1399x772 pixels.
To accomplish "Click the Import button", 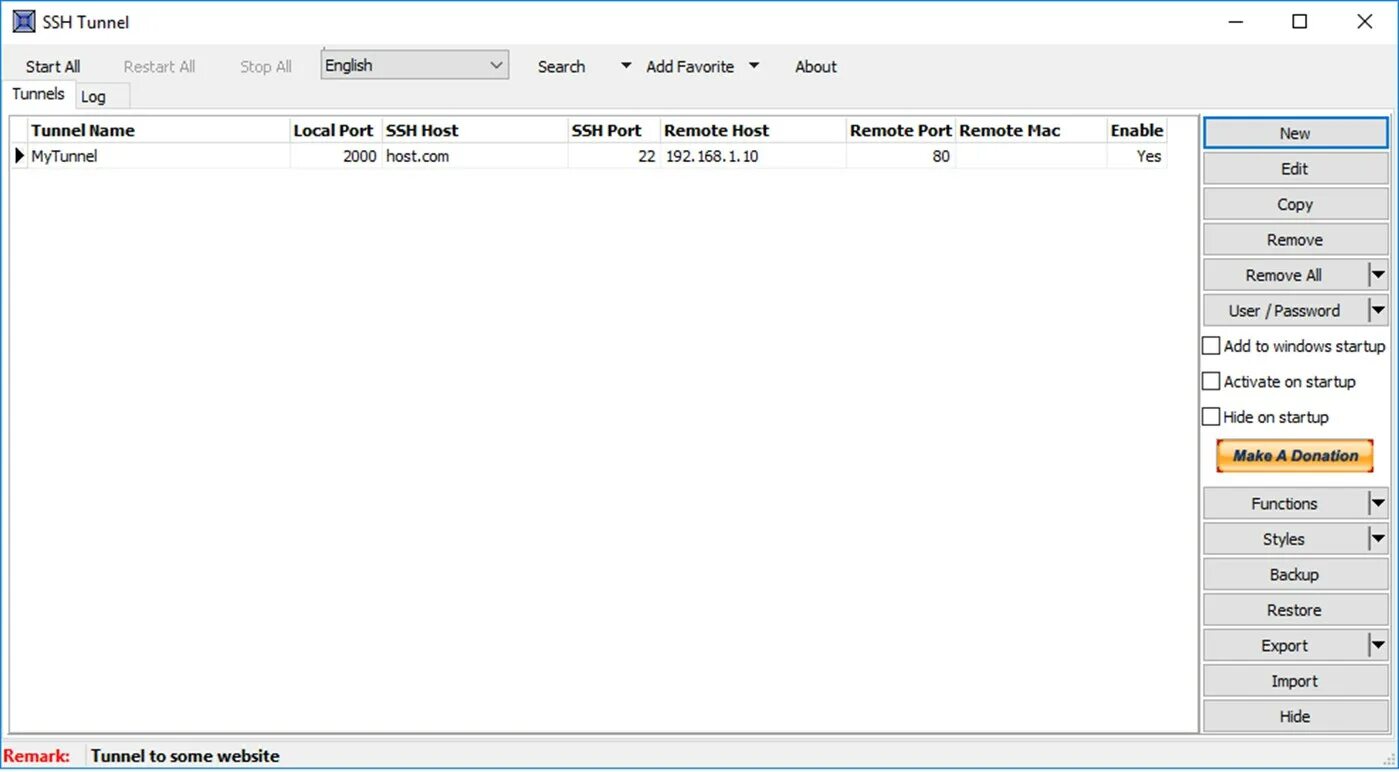I will 1295,681.
